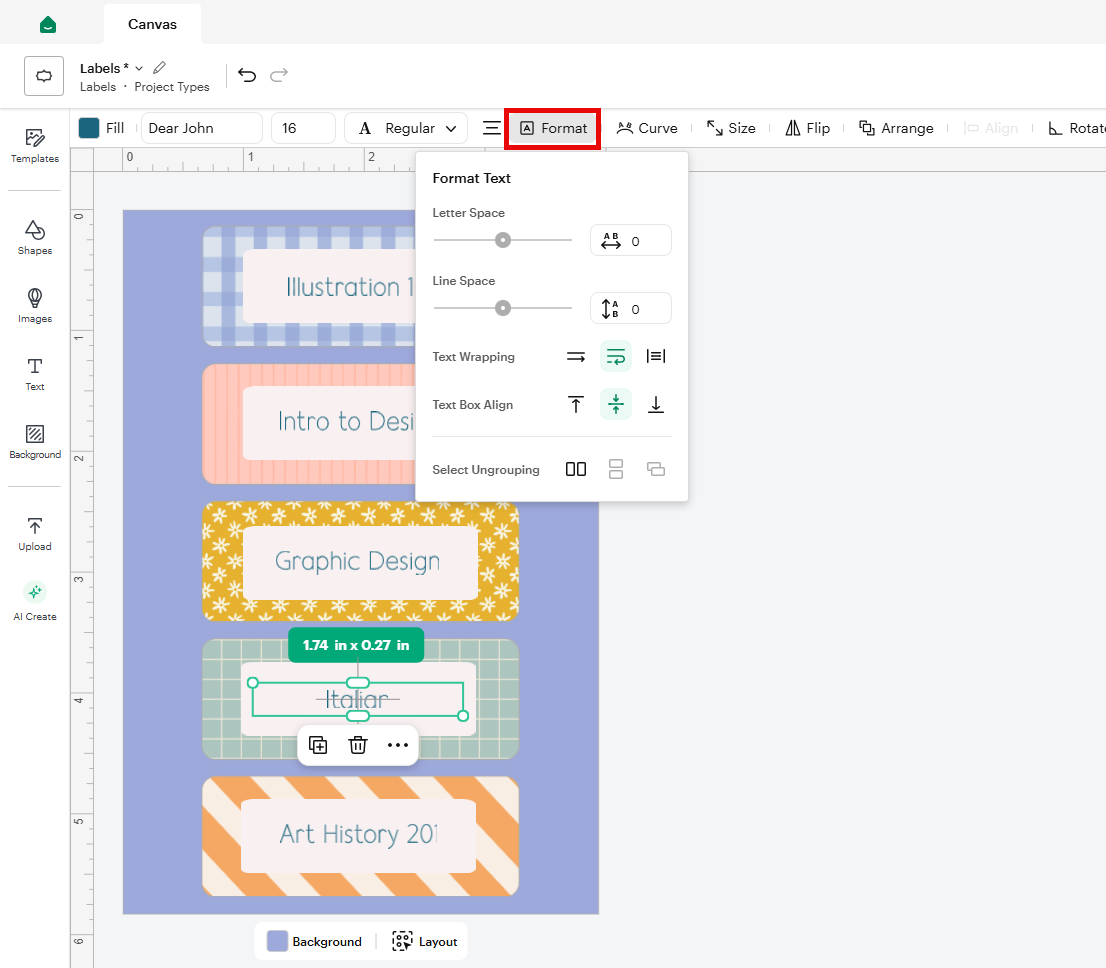Screen dimensions: 1106x968
Task: Open the Regular font style dropdown
Action: point(406,128)
